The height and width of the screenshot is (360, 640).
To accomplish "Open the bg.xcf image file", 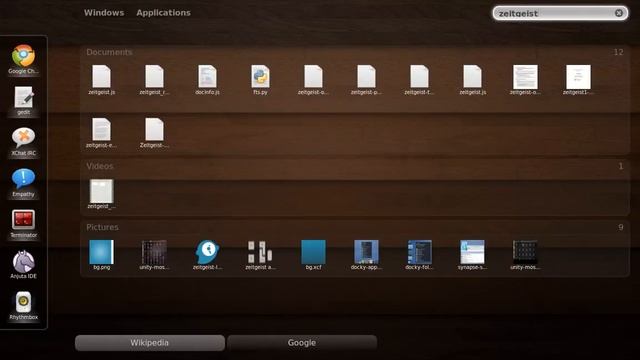I will pos(313,255).
